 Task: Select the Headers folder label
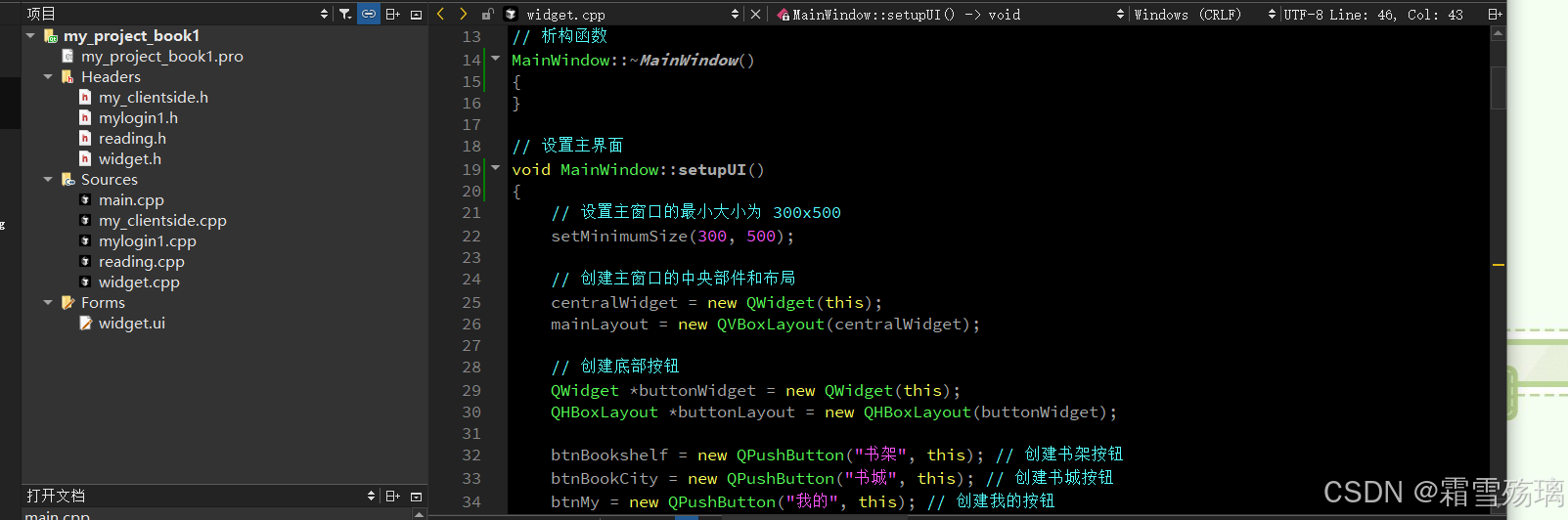(111, 76)
